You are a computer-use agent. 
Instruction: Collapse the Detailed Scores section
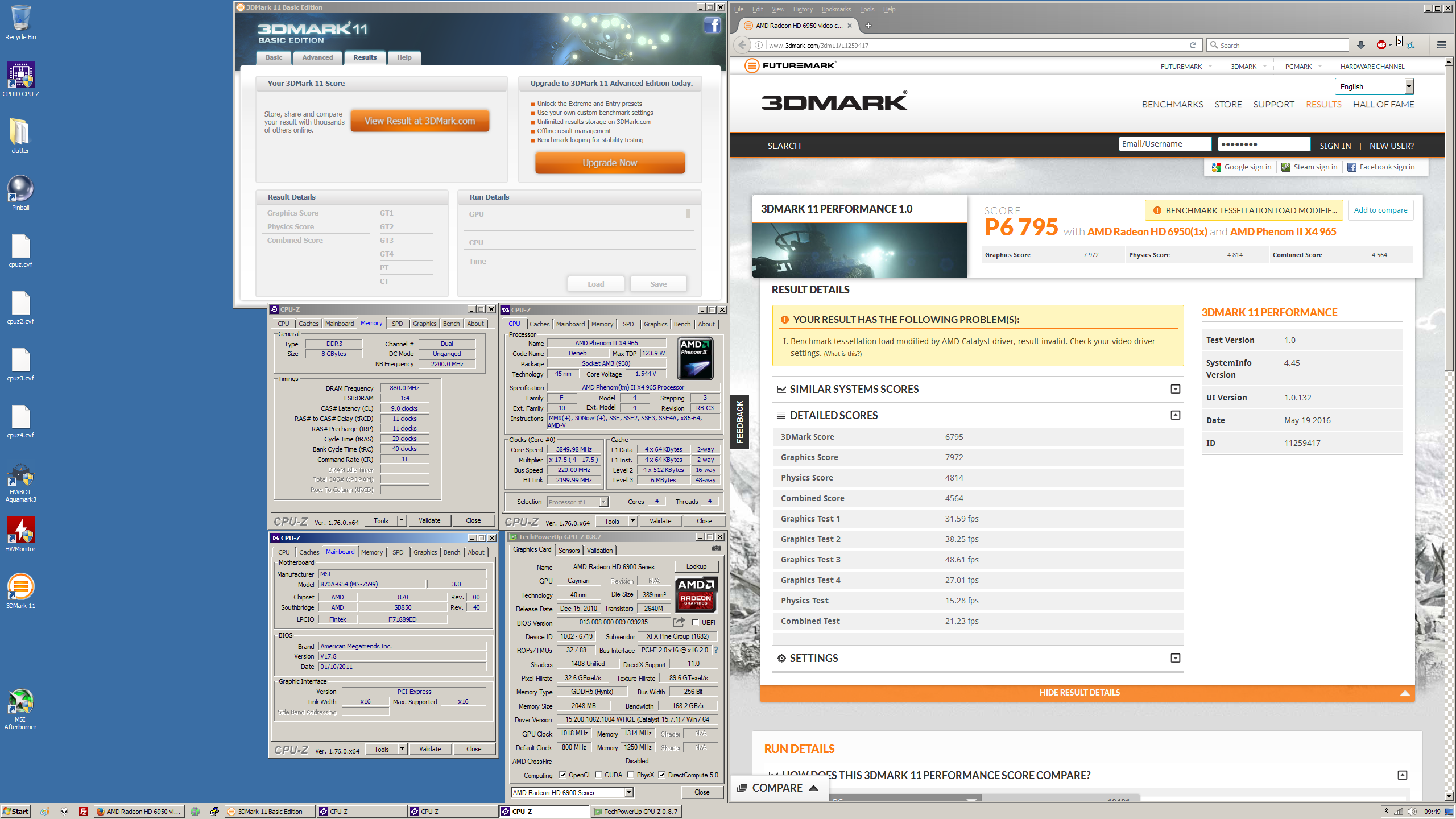coord(1176,415)
